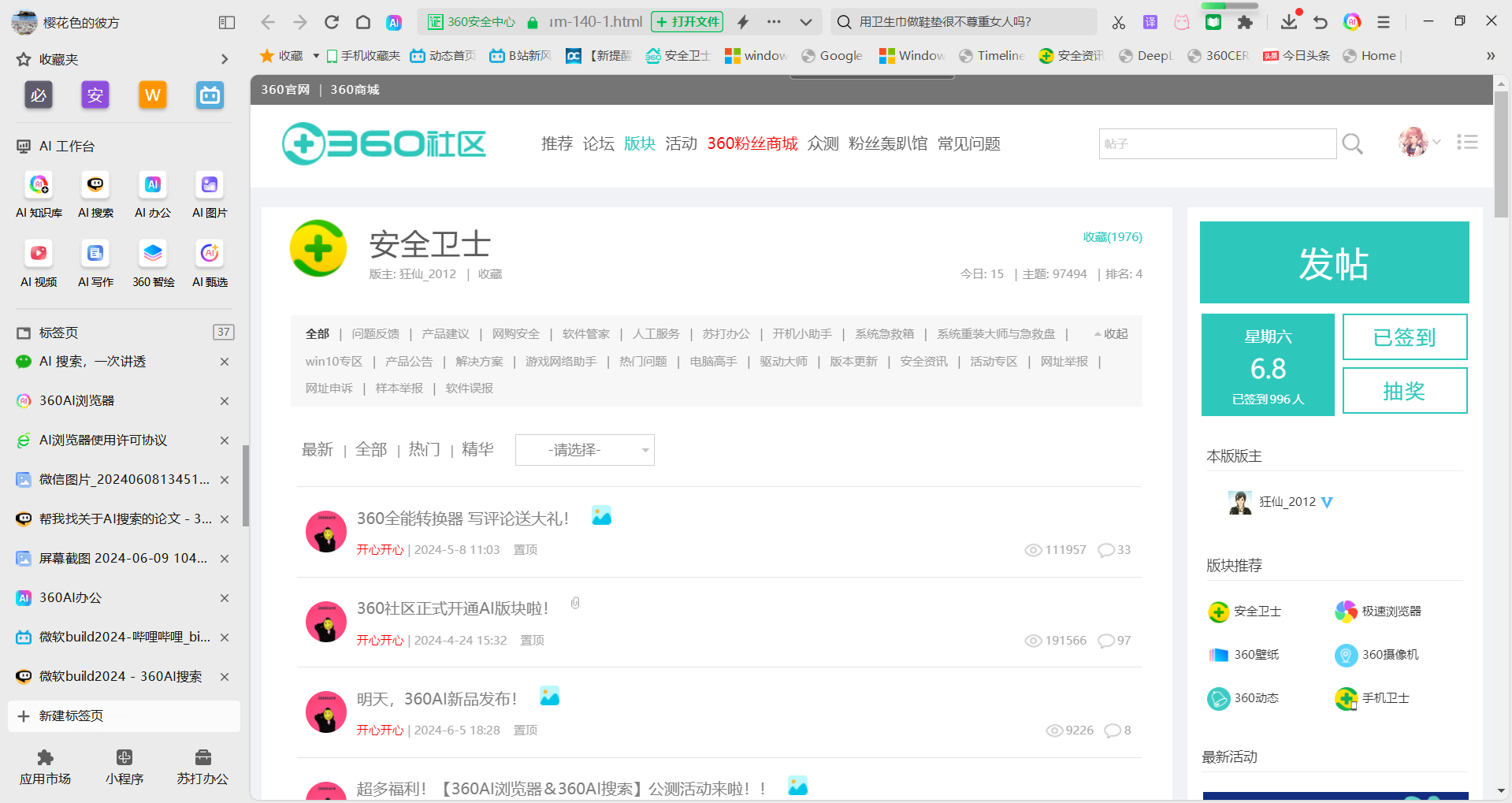Click the page vertical scrollbar
The width and height of the screenshot is (1512, 803).
pos(1501,154)
